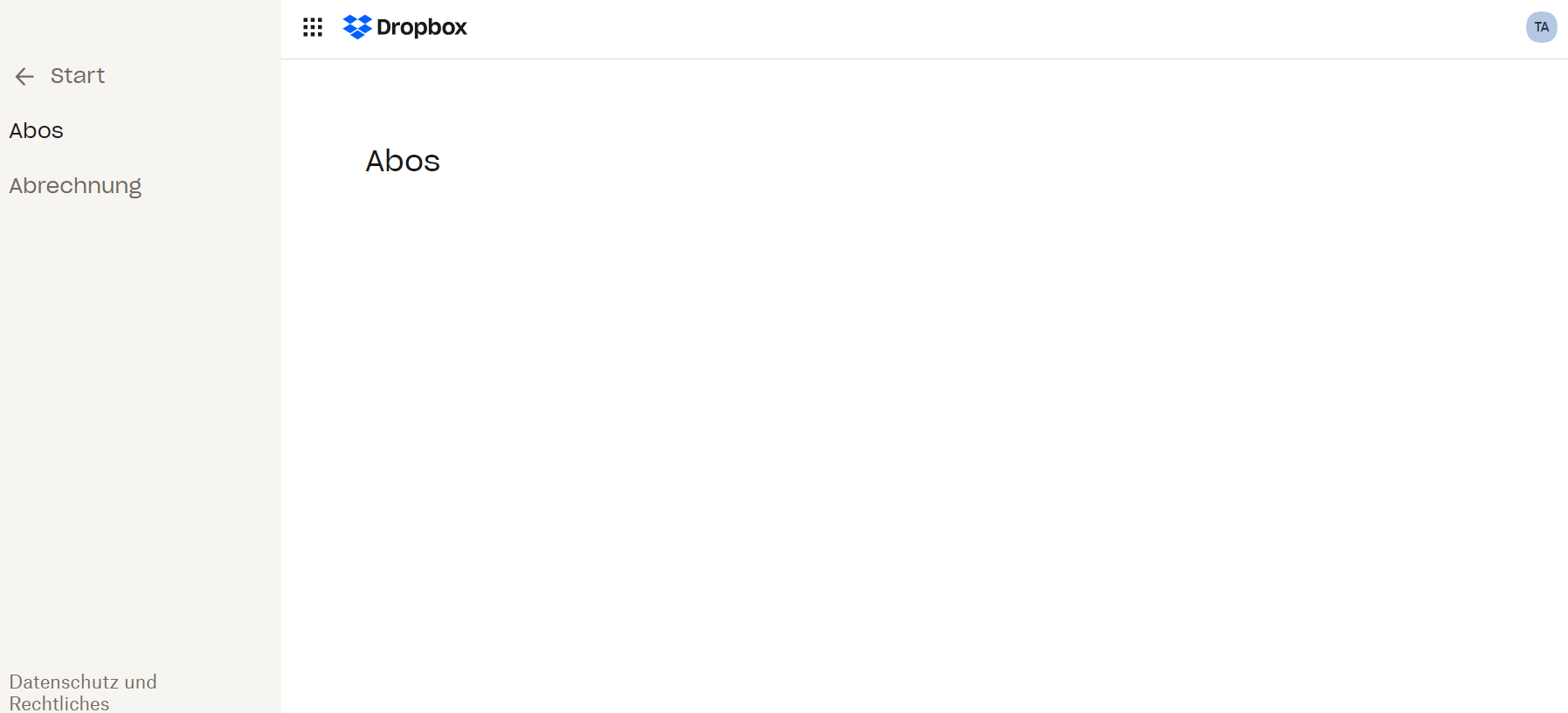The image size is (1568, 713).
Task: Click the back arrow beside Start
Action: pyautogui.click(x=24, y=77)
